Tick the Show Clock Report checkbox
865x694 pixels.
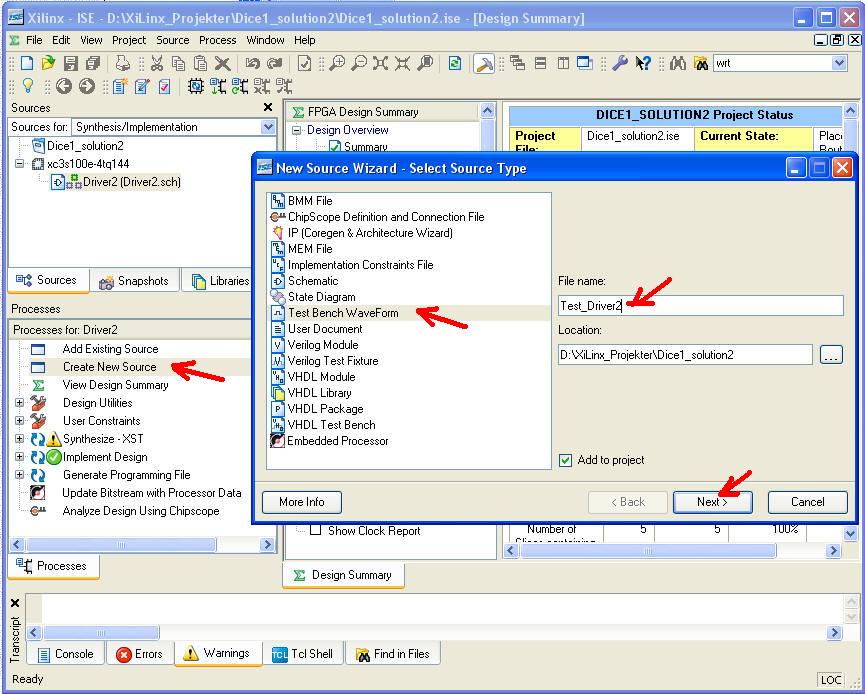316,531
